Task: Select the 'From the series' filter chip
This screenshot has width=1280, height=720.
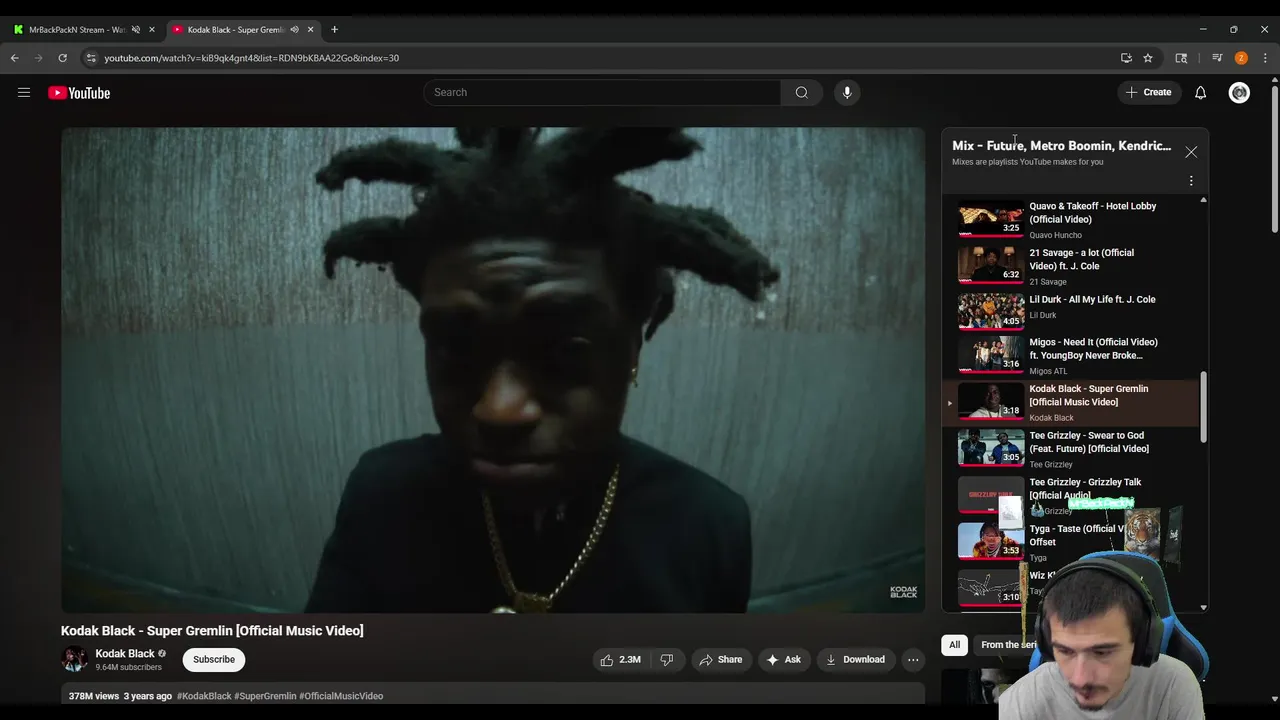Action: click(1008, 645)
